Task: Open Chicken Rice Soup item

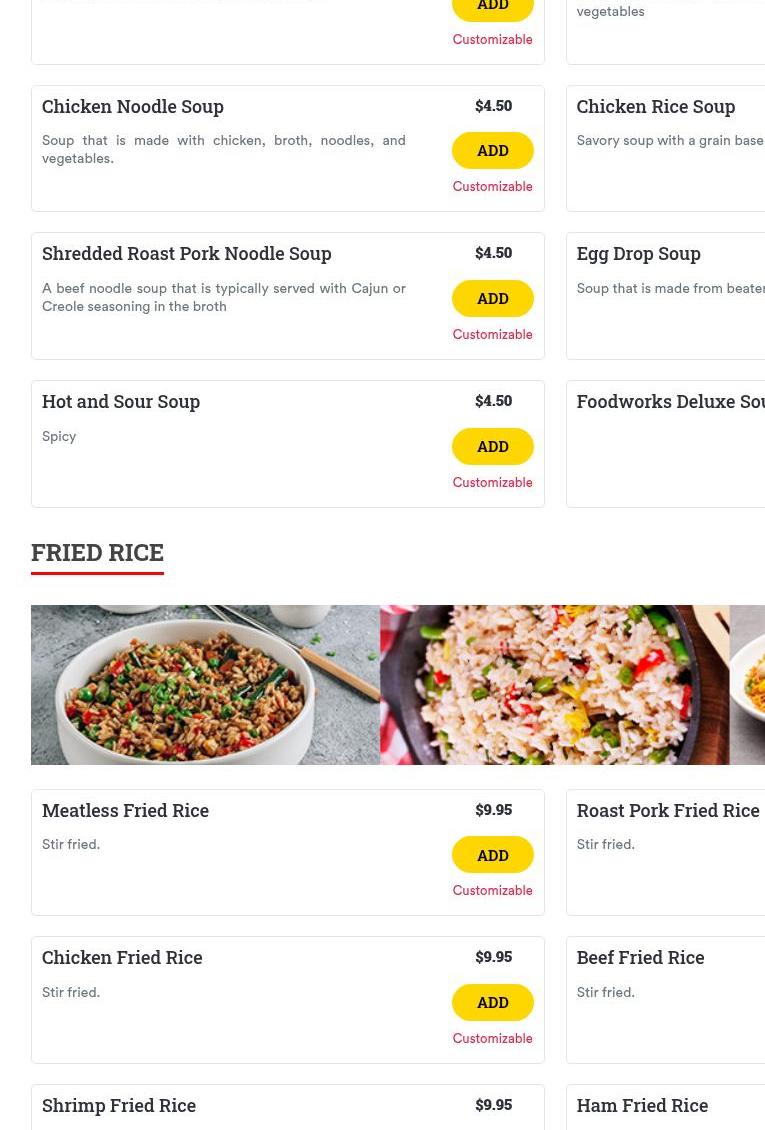Action: 655,106
